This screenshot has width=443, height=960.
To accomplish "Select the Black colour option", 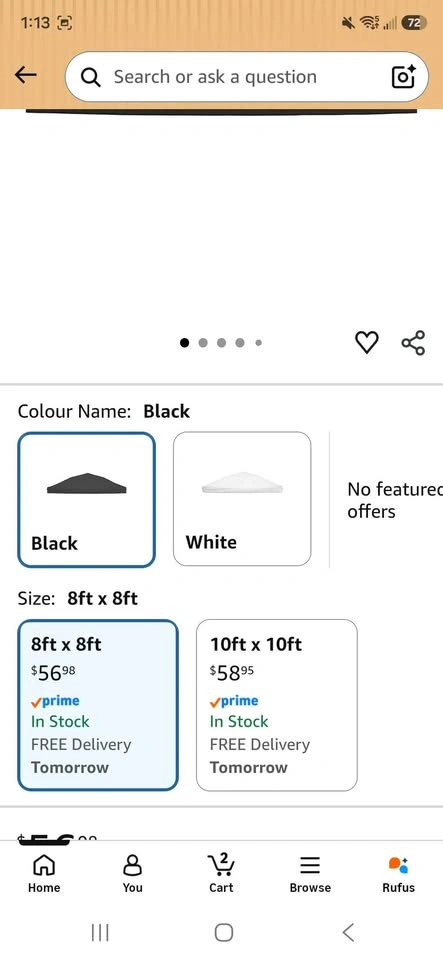I will (86, 500).
